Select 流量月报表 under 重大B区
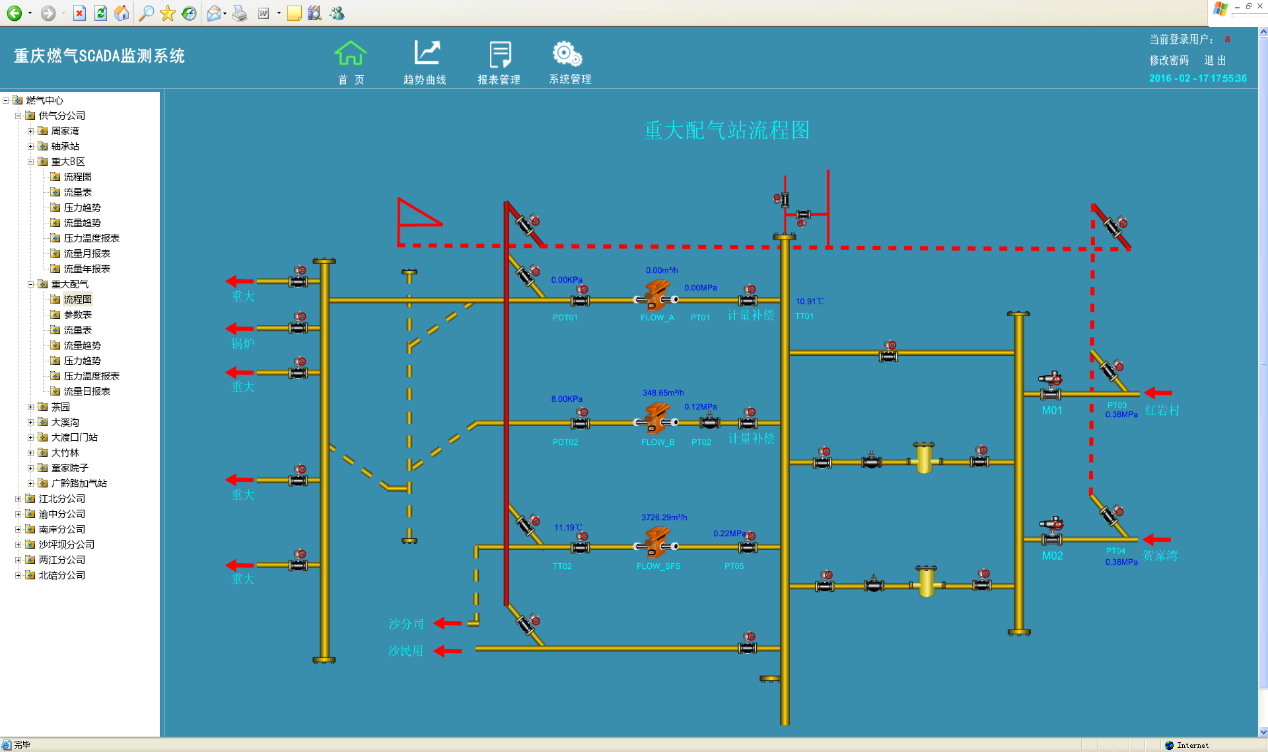 tap(87, 254)
